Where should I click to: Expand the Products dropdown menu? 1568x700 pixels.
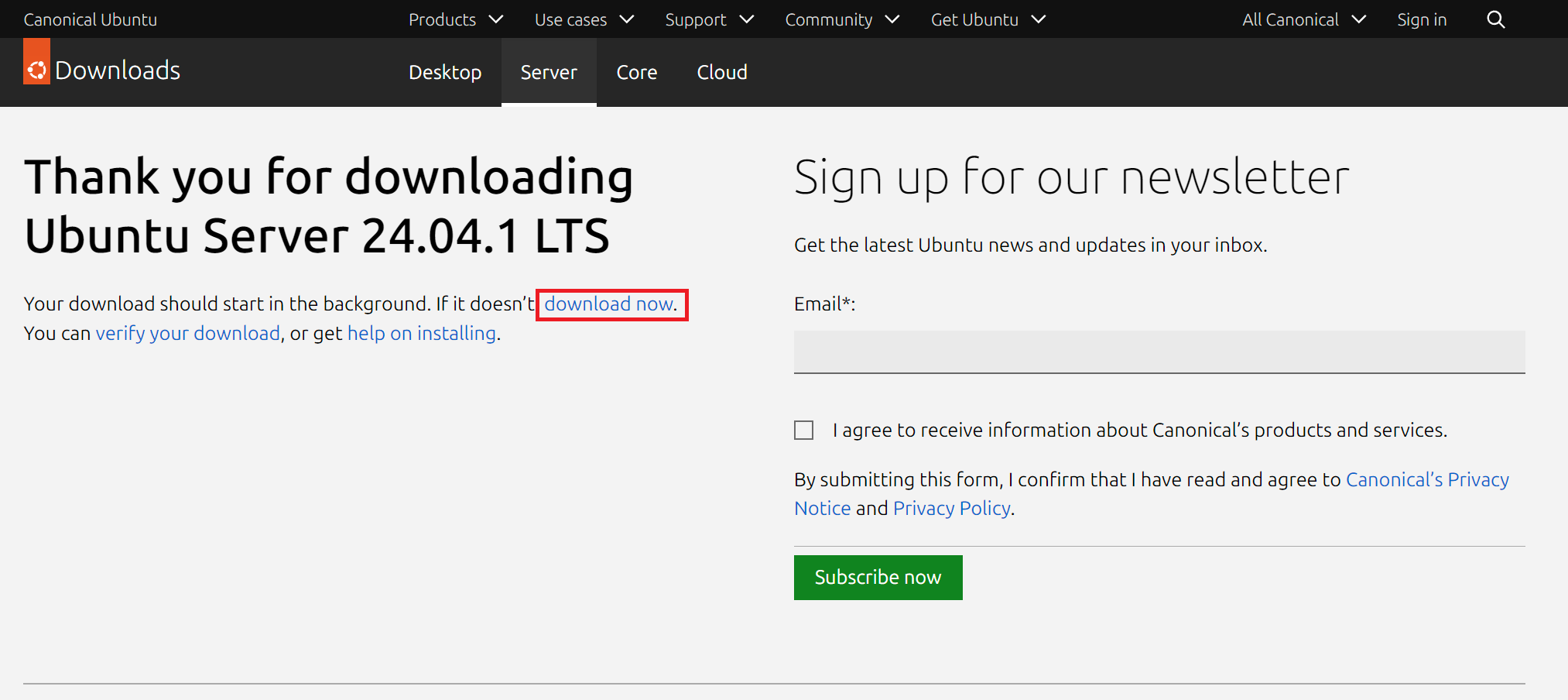(x=456, y=19)
